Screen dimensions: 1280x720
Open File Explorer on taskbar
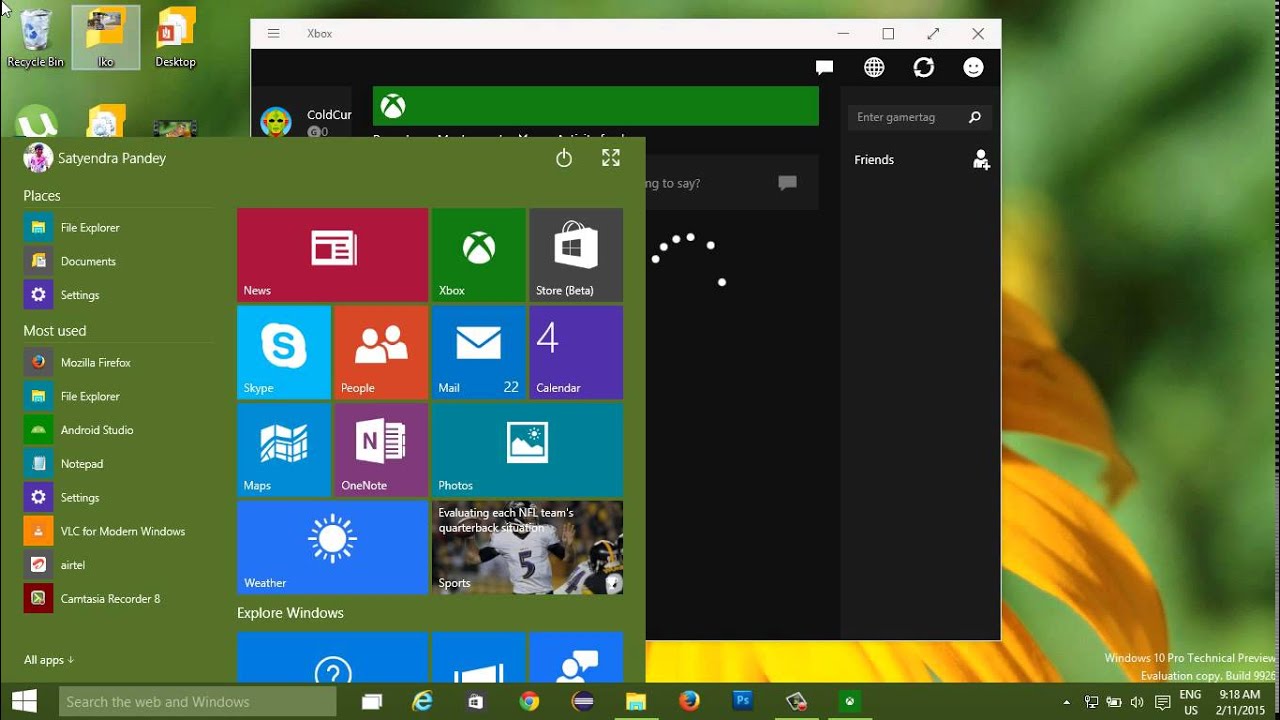[636, 702]
